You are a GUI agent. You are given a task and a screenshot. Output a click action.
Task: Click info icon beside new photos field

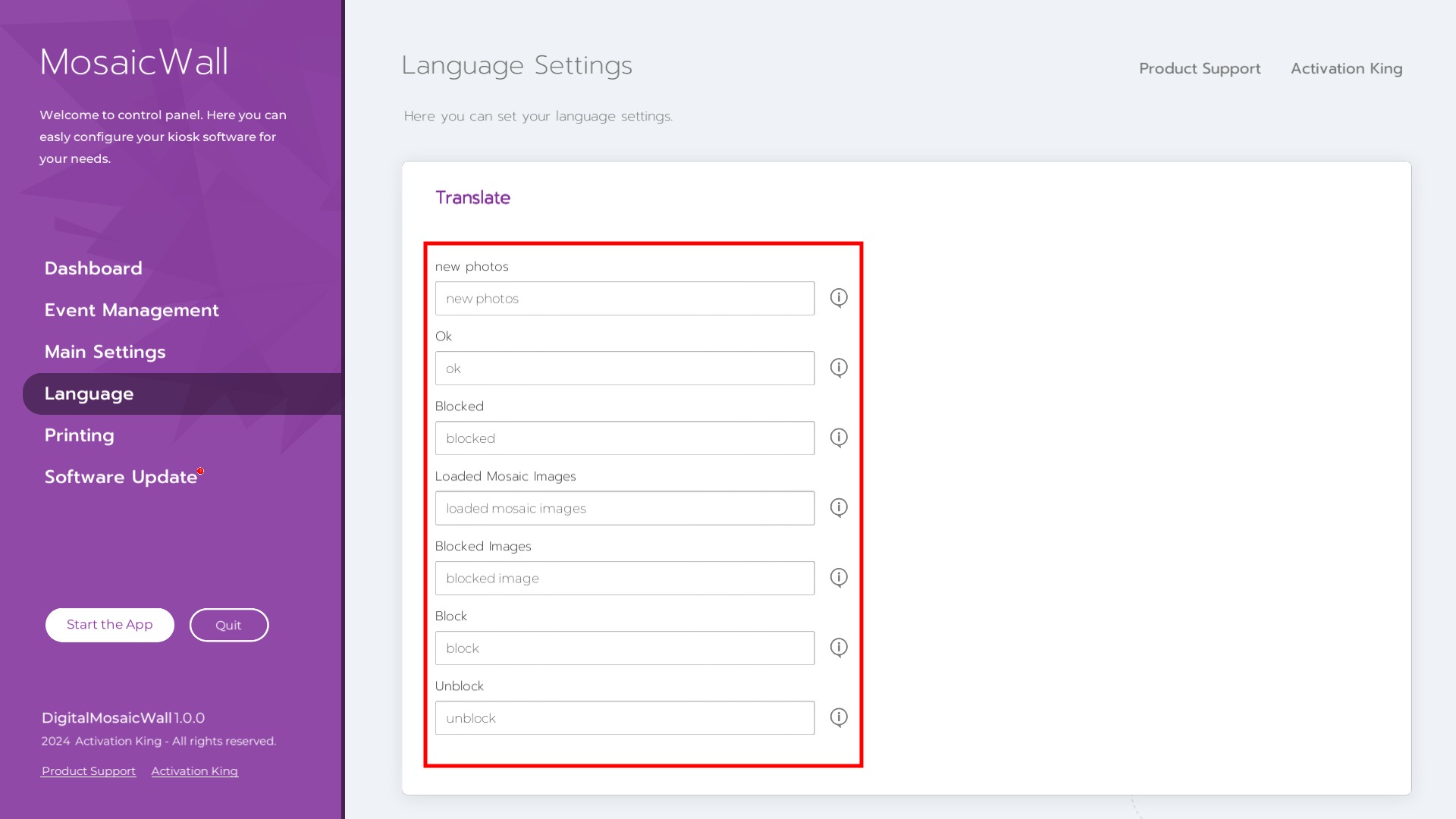click(x=838, y=297)
